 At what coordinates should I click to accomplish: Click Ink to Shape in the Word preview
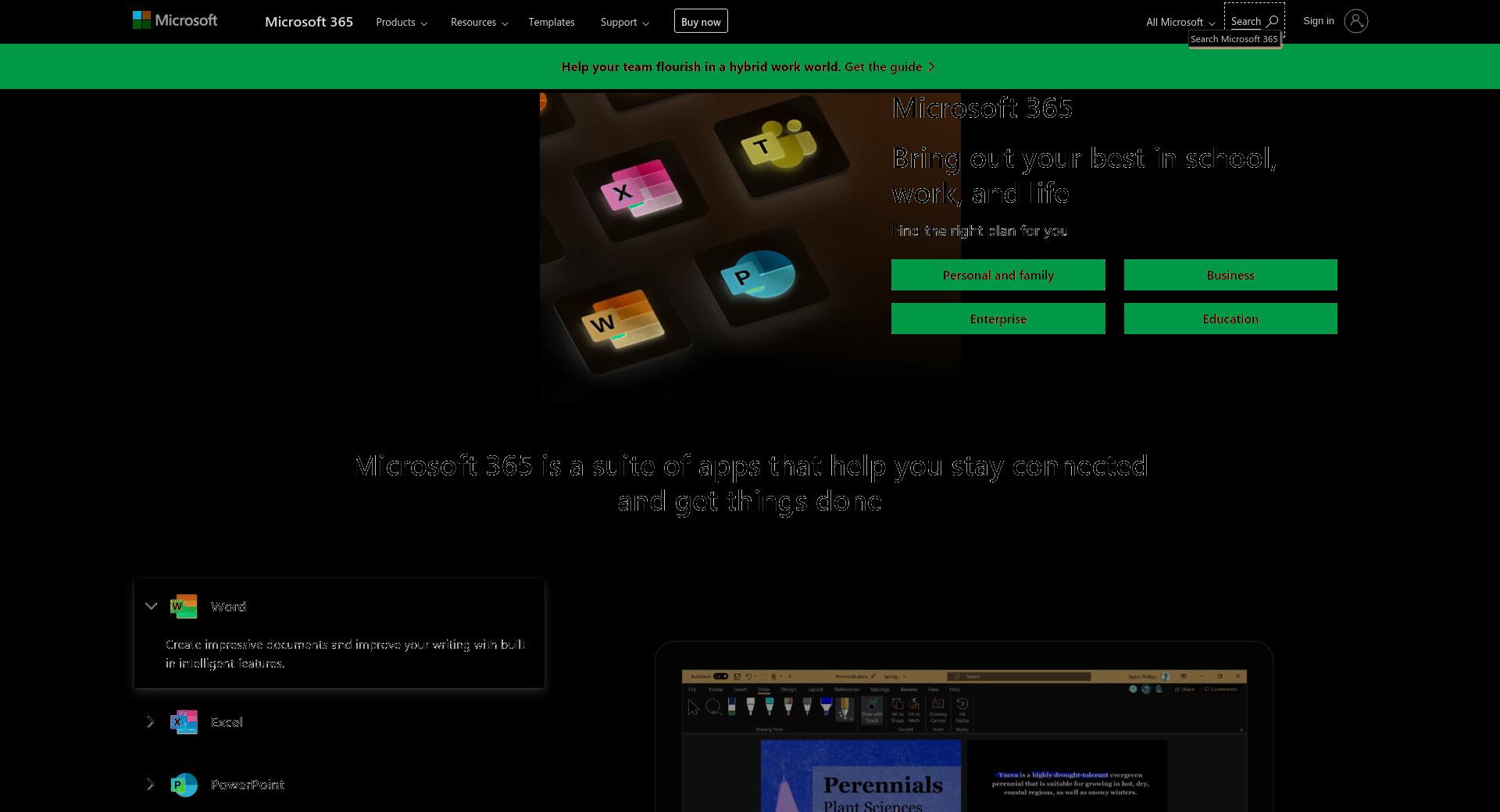(898, 710)
